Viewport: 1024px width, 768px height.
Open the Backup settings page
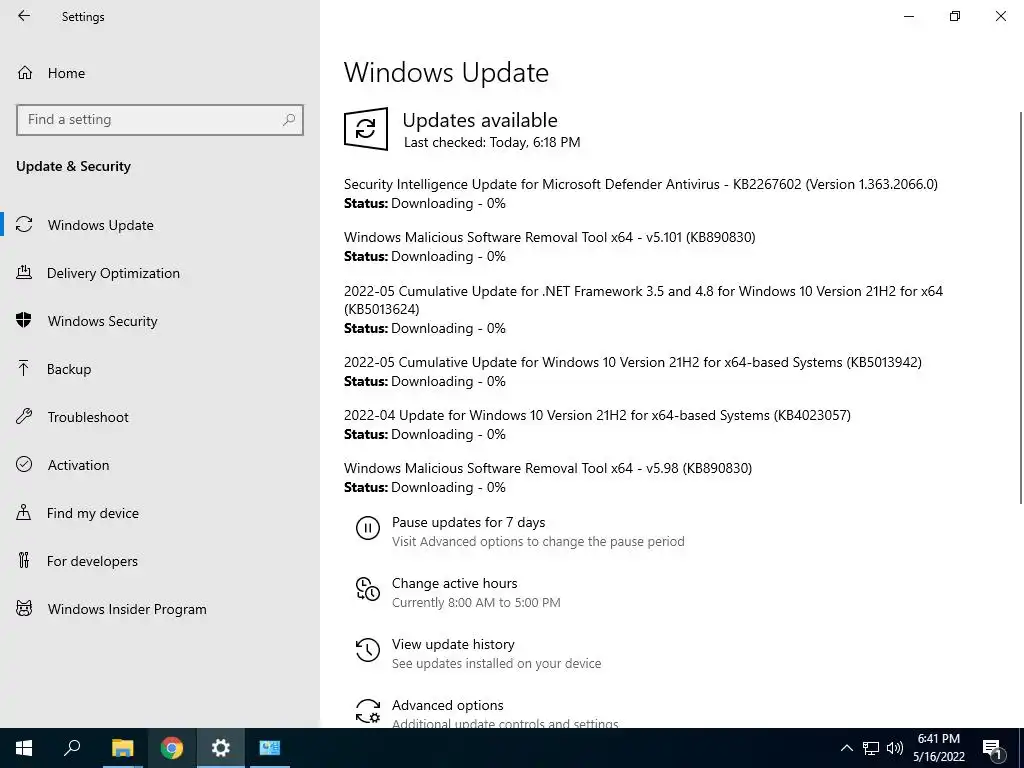pos(69,369)
